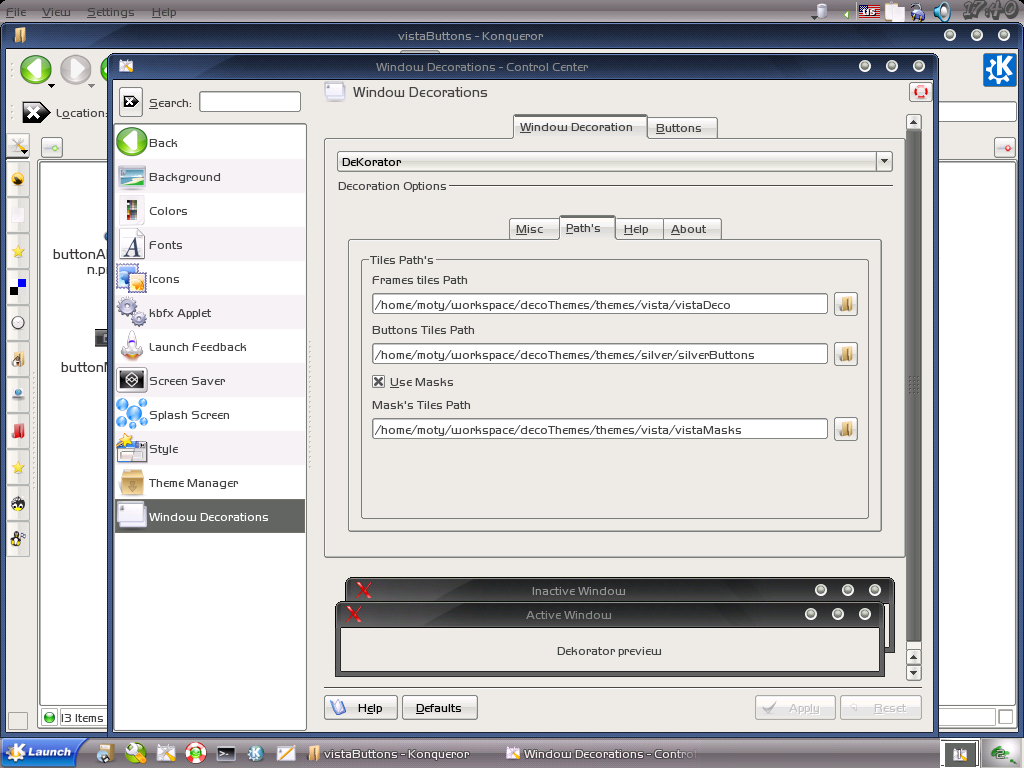Browse folder for Buttons Tiles Path
Screen dimensions: 1024x768
coord(846,354)
